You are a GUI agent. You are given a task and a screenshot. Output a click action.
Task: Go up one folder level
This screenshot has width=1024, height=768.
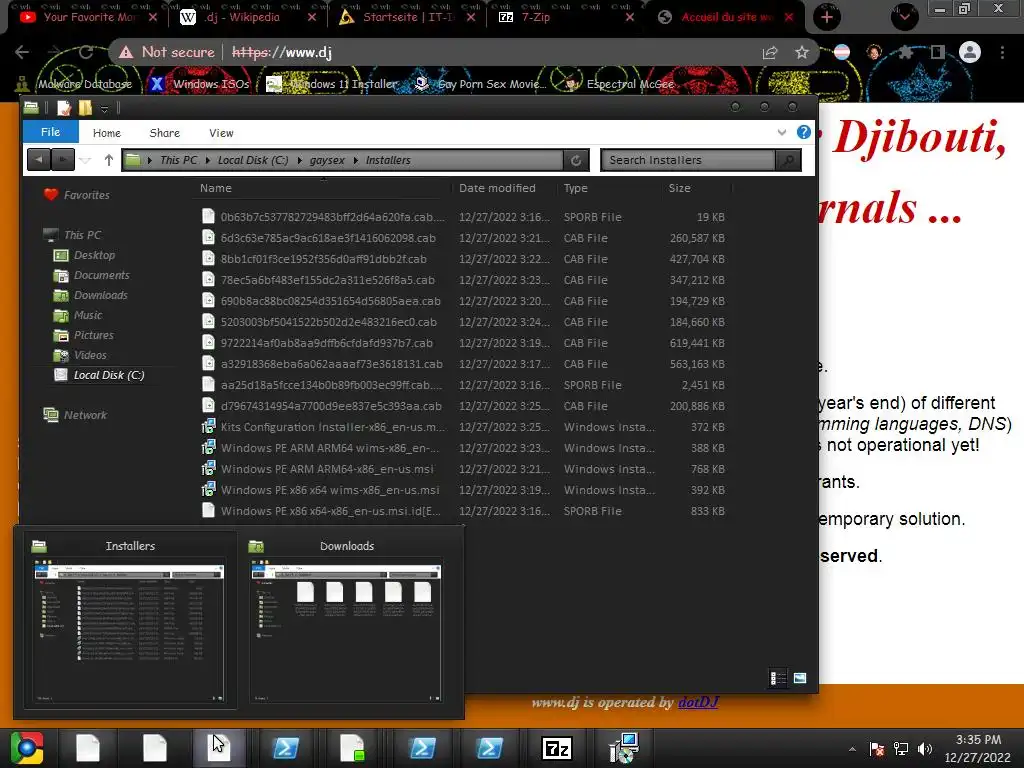(x=108, y=160)
